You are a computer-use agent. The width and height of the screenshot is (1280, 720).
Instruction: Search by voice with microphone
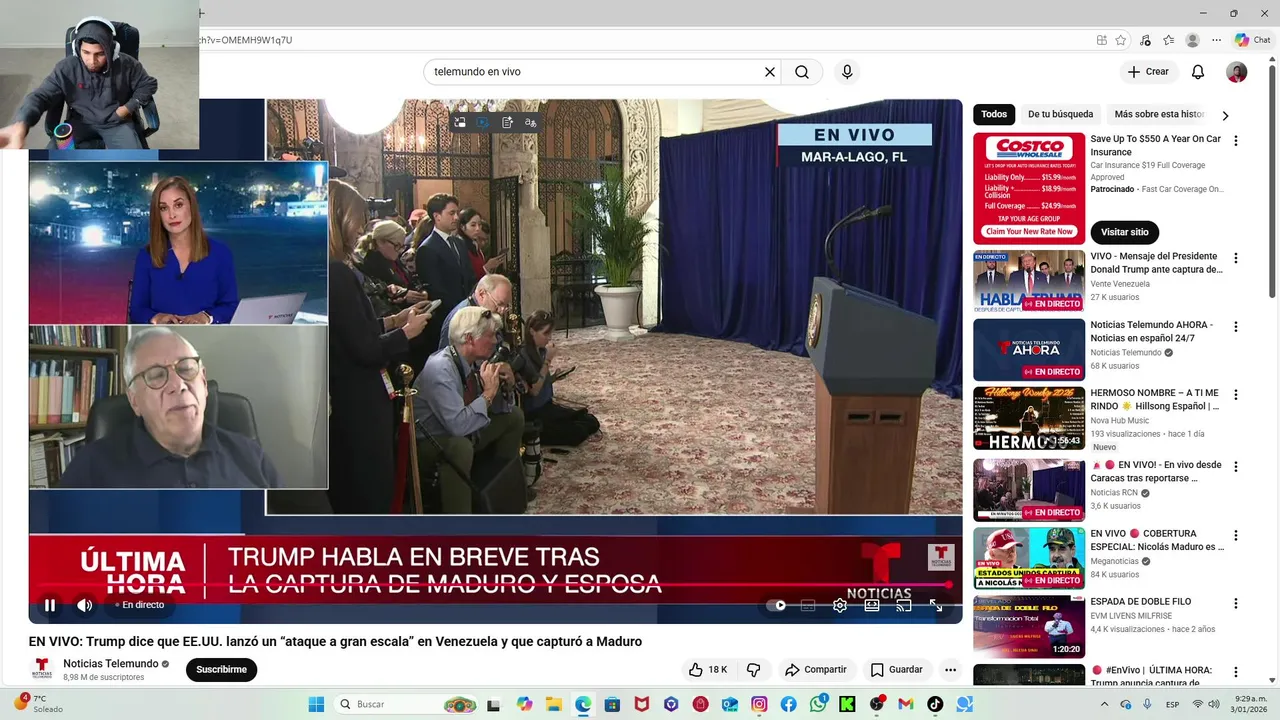pyautogui.click(x=847, y=72)
